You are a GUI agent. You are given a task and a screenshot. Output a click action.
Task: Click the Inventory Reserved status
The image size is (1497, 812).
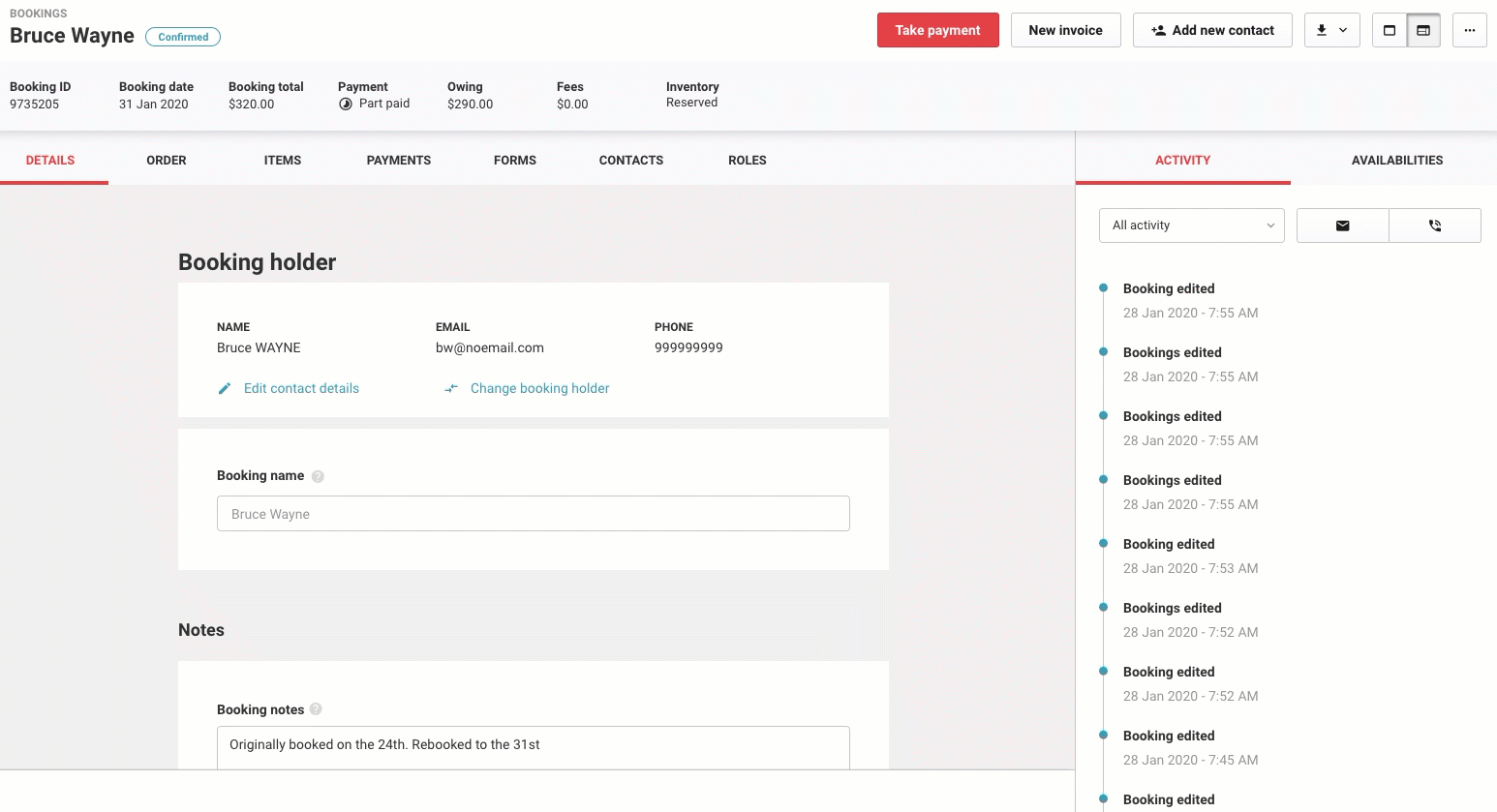692,103
